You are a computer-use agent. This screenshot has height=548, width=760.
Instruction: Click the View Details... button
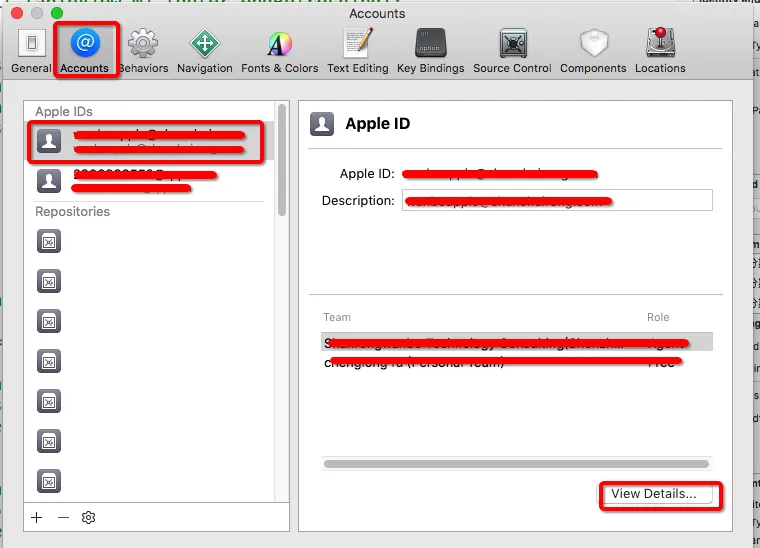654,494
